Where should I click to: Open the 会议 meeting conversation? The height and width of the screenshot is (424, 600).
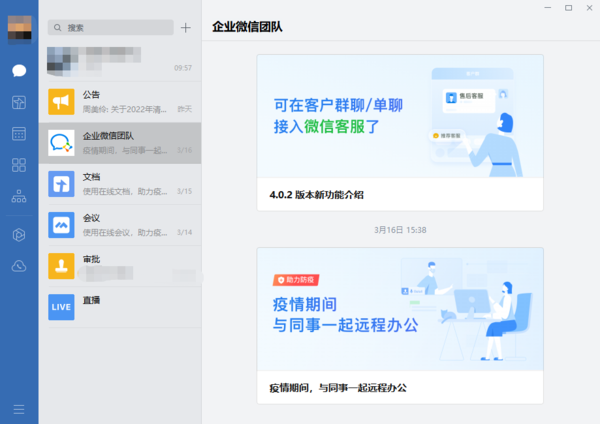pyautogui.click(x=120, y=225)
